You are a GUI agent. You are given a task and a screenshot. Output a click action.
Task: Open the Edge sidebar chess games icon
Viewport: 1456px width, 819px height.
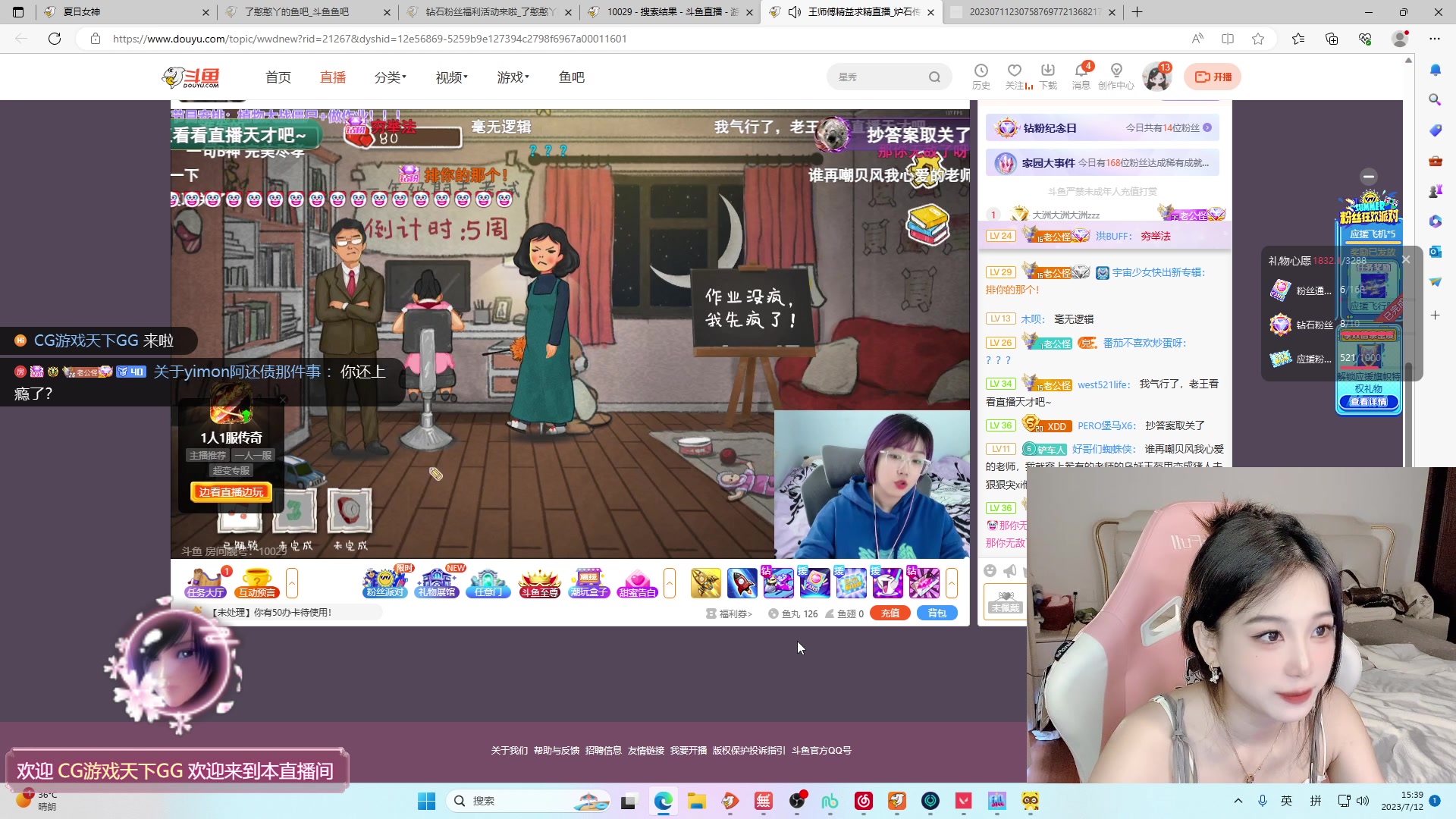(1436, 191)
